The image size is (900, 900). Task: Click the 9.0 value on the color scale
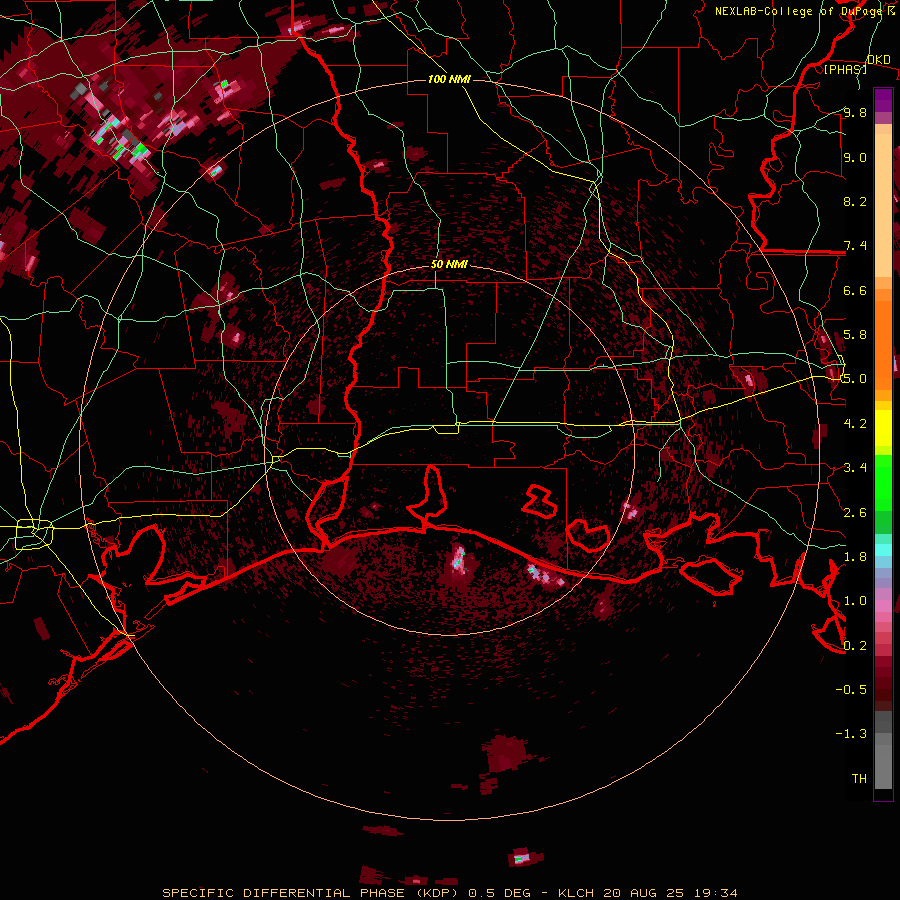[x=855, y=157]
